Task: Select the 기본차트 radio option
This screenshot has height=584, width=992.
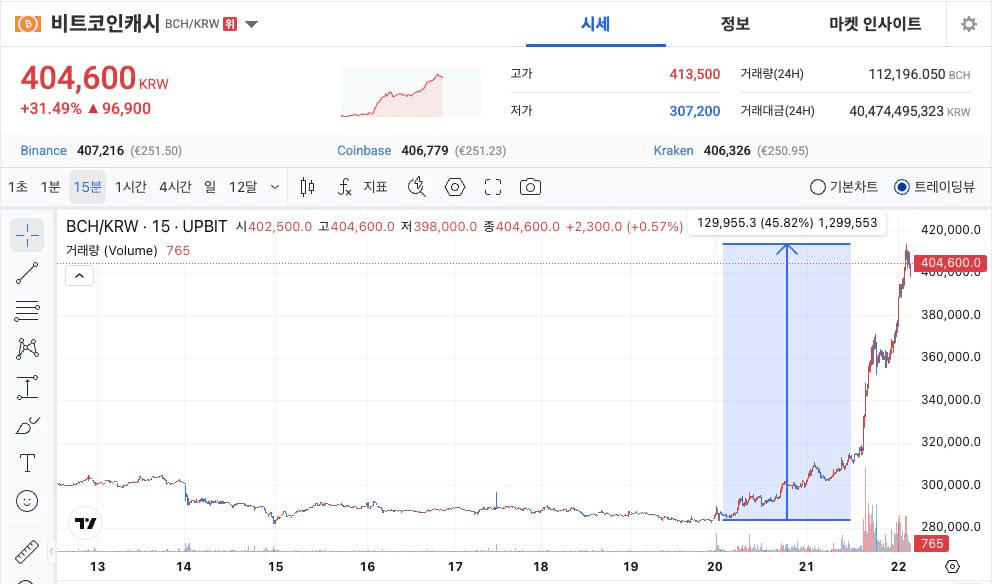Action: [843, 187]
